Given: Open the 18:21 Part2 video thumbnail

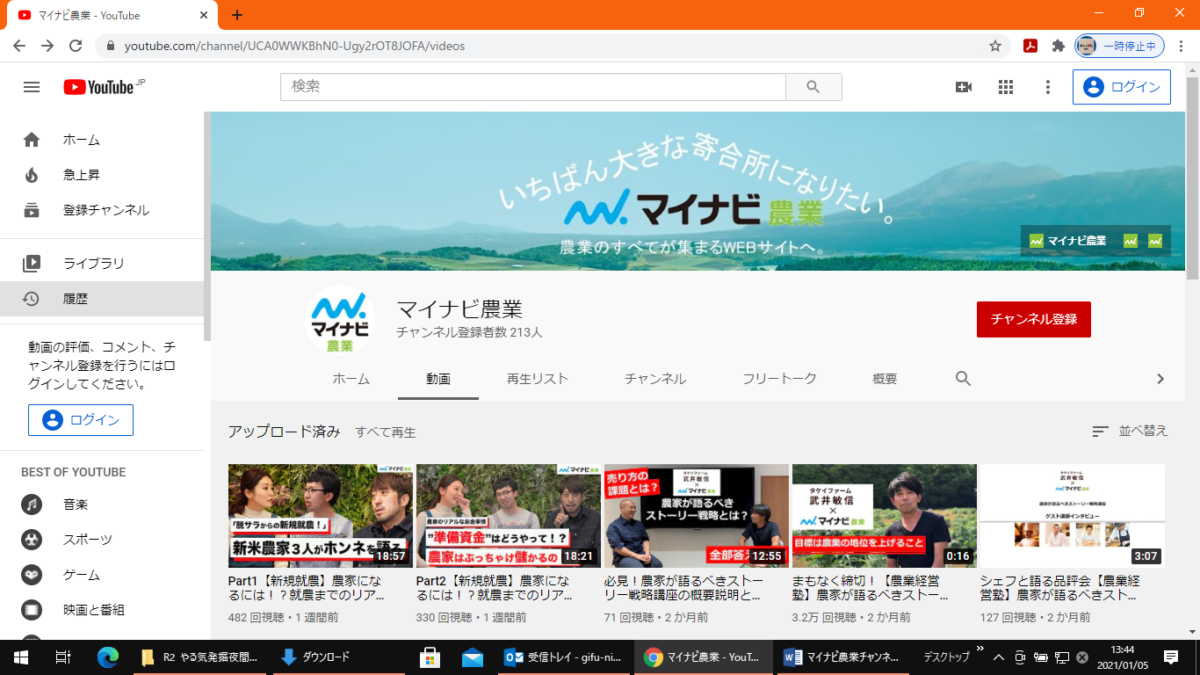Looking at the screenshot, I should 508,516.
